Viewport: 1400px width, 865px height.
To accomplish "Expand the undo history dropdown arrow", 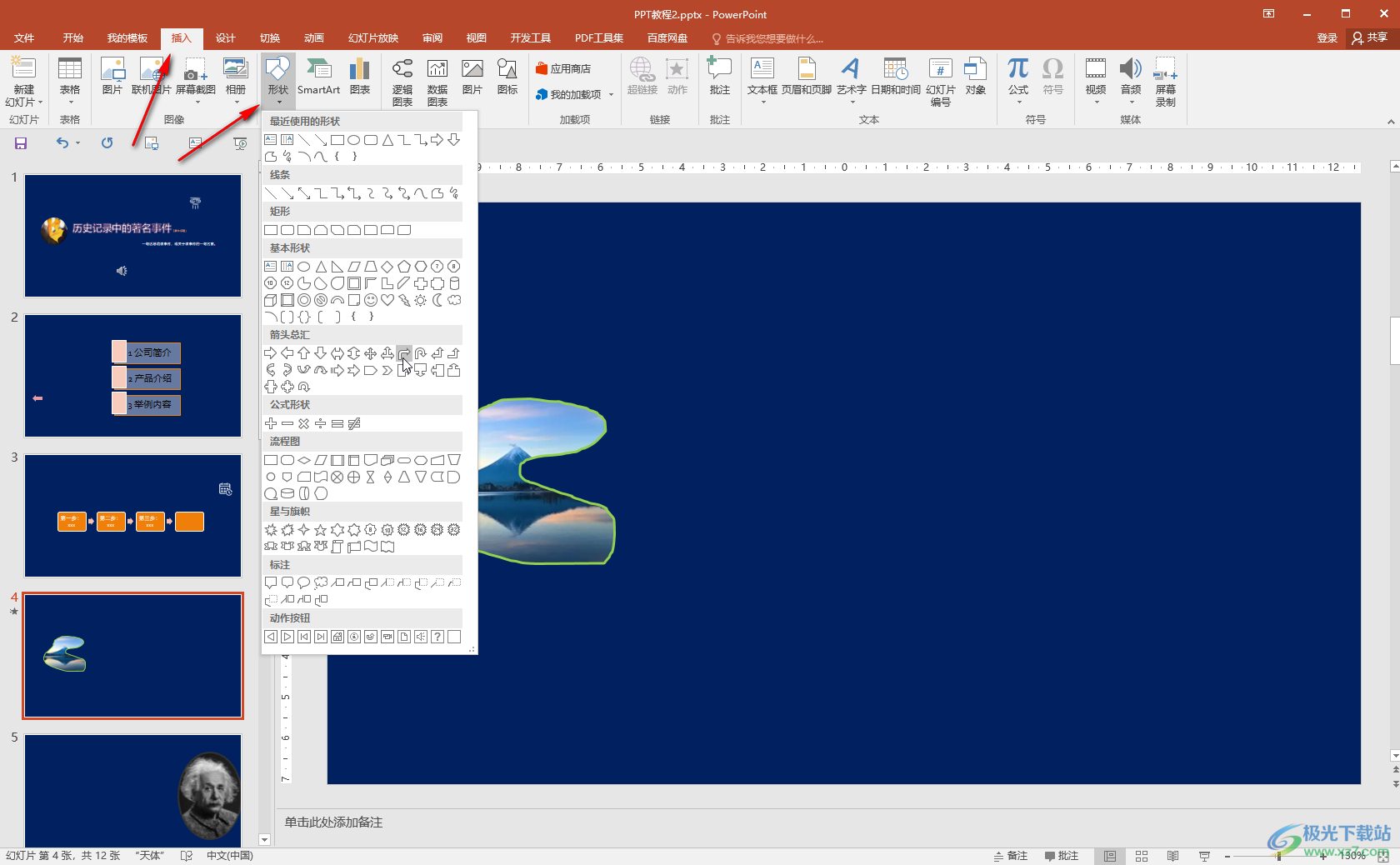I will (x=77, y=143).
